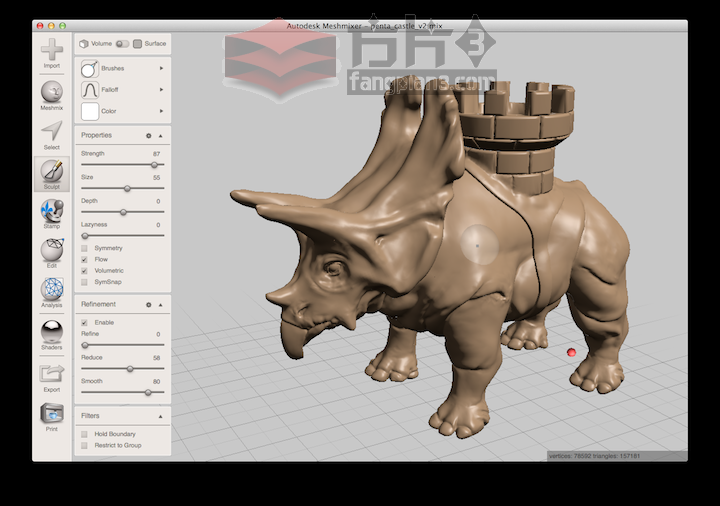Collapse the Filters panel
The image size is (720, 506).
161,416
